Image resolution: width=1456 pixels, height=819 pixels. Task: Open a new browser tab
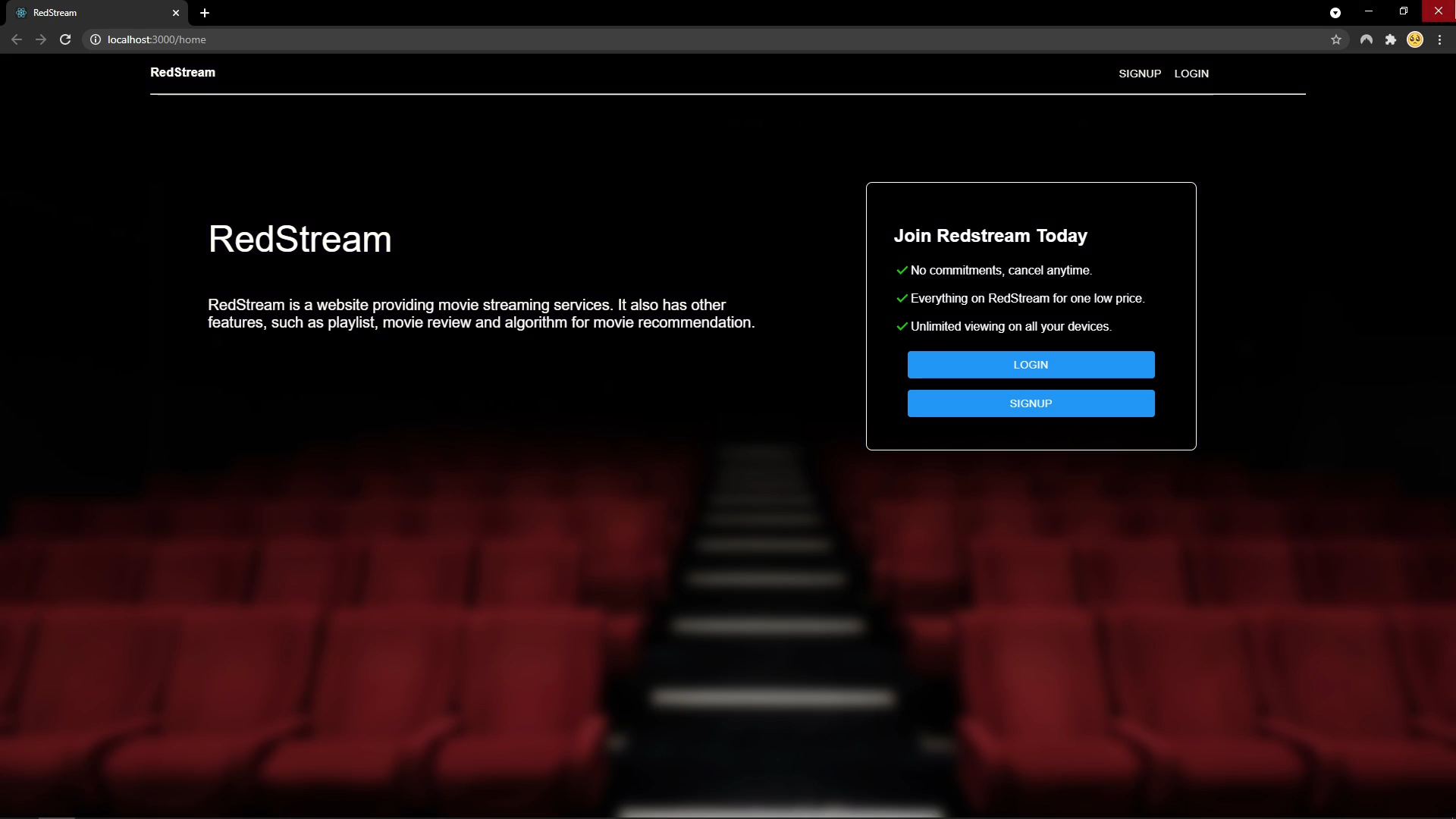[205, 13]
